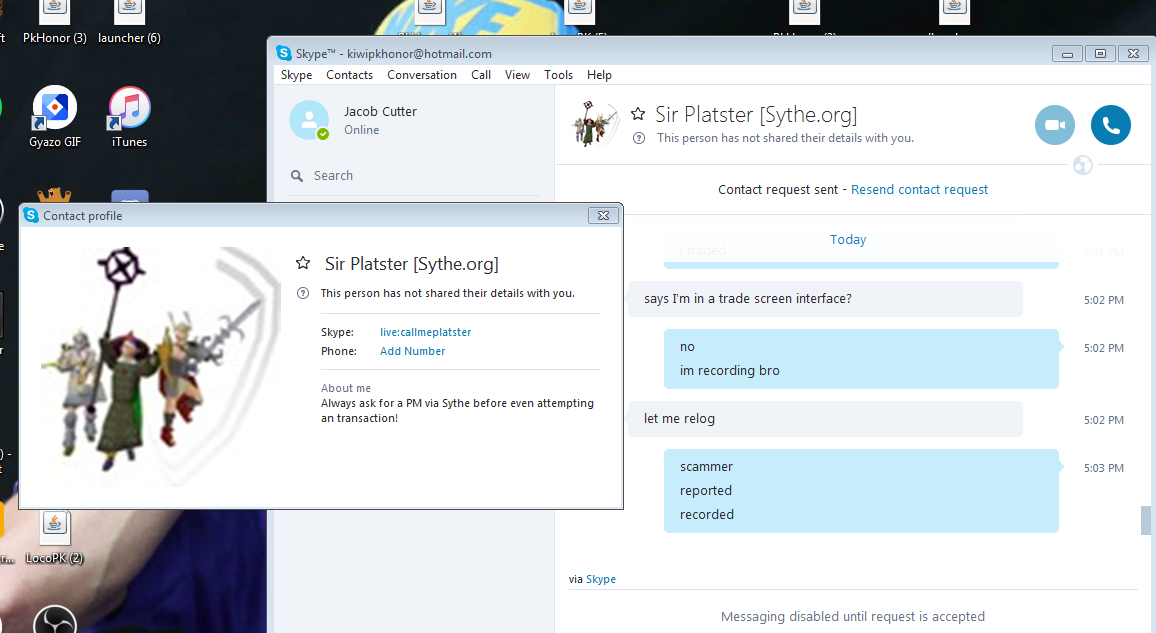
Task: Close the Contact profile window
Action: pos(603,215)
